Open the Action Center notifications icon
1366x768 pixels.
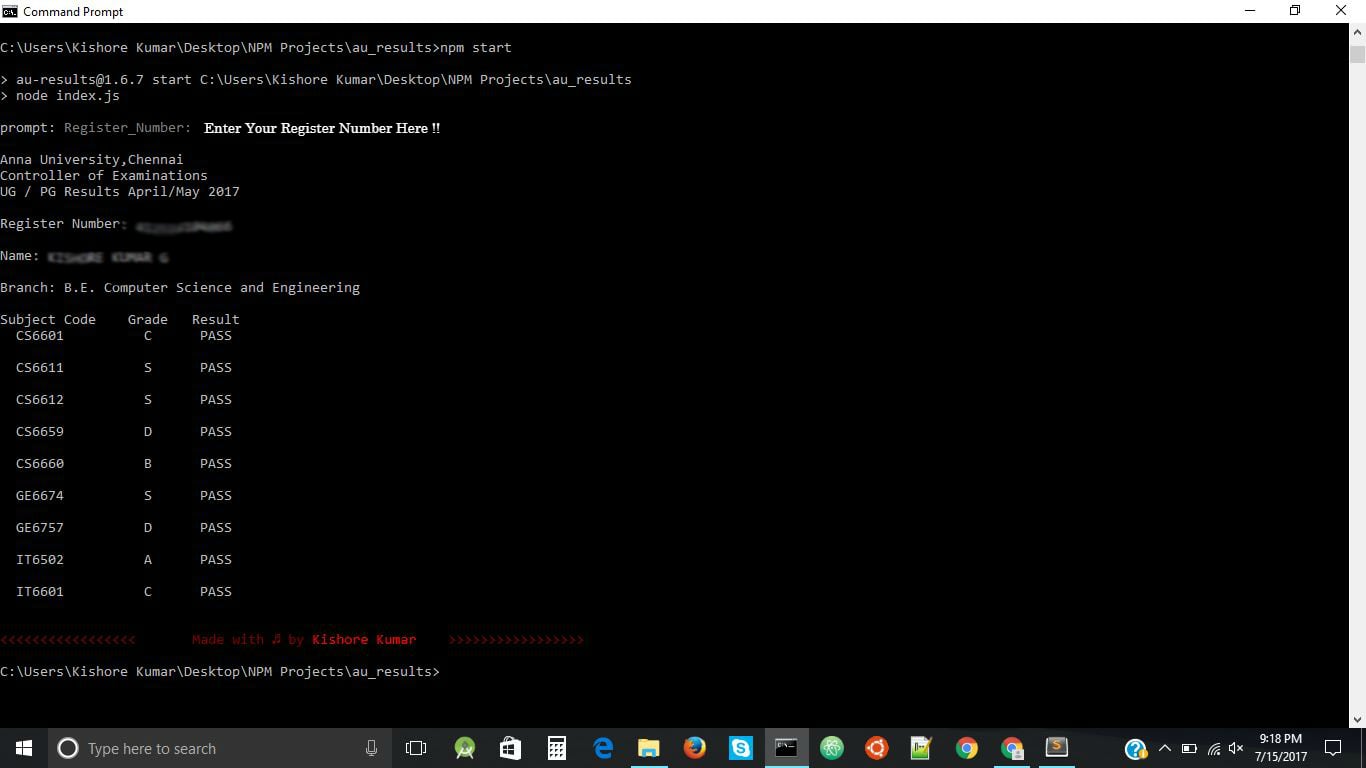tap(1333, 748)
